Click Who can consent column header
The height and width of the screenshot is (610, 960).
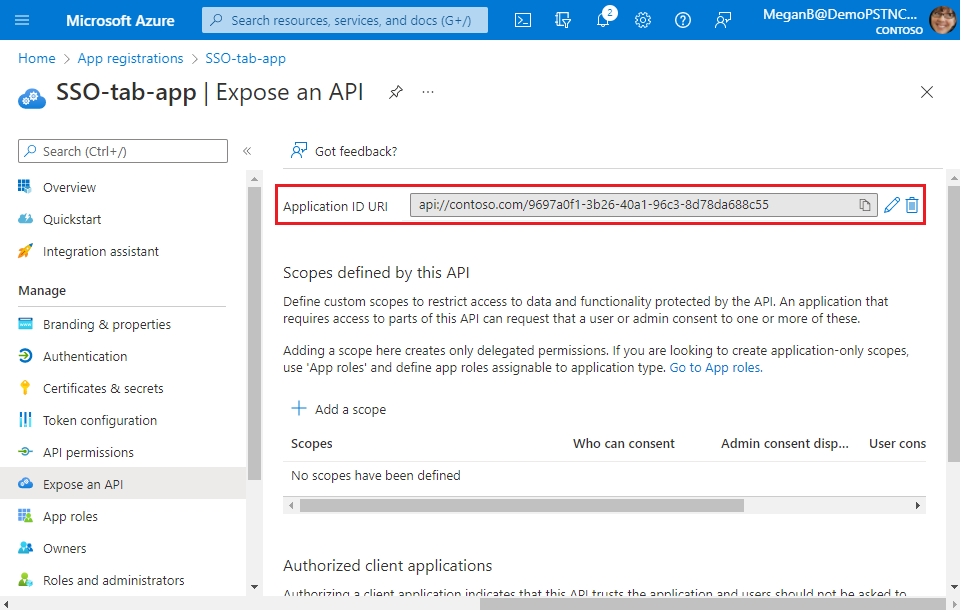click(x=624, y=443)
